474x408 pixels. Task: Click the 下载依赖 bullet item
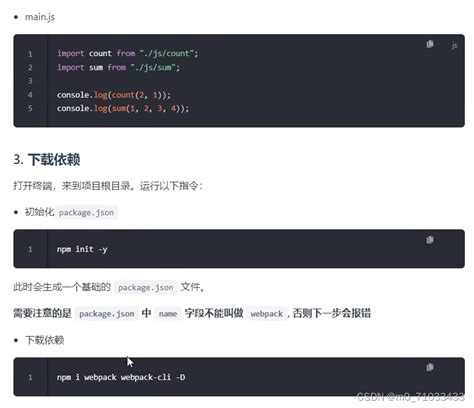click(45, 340)
